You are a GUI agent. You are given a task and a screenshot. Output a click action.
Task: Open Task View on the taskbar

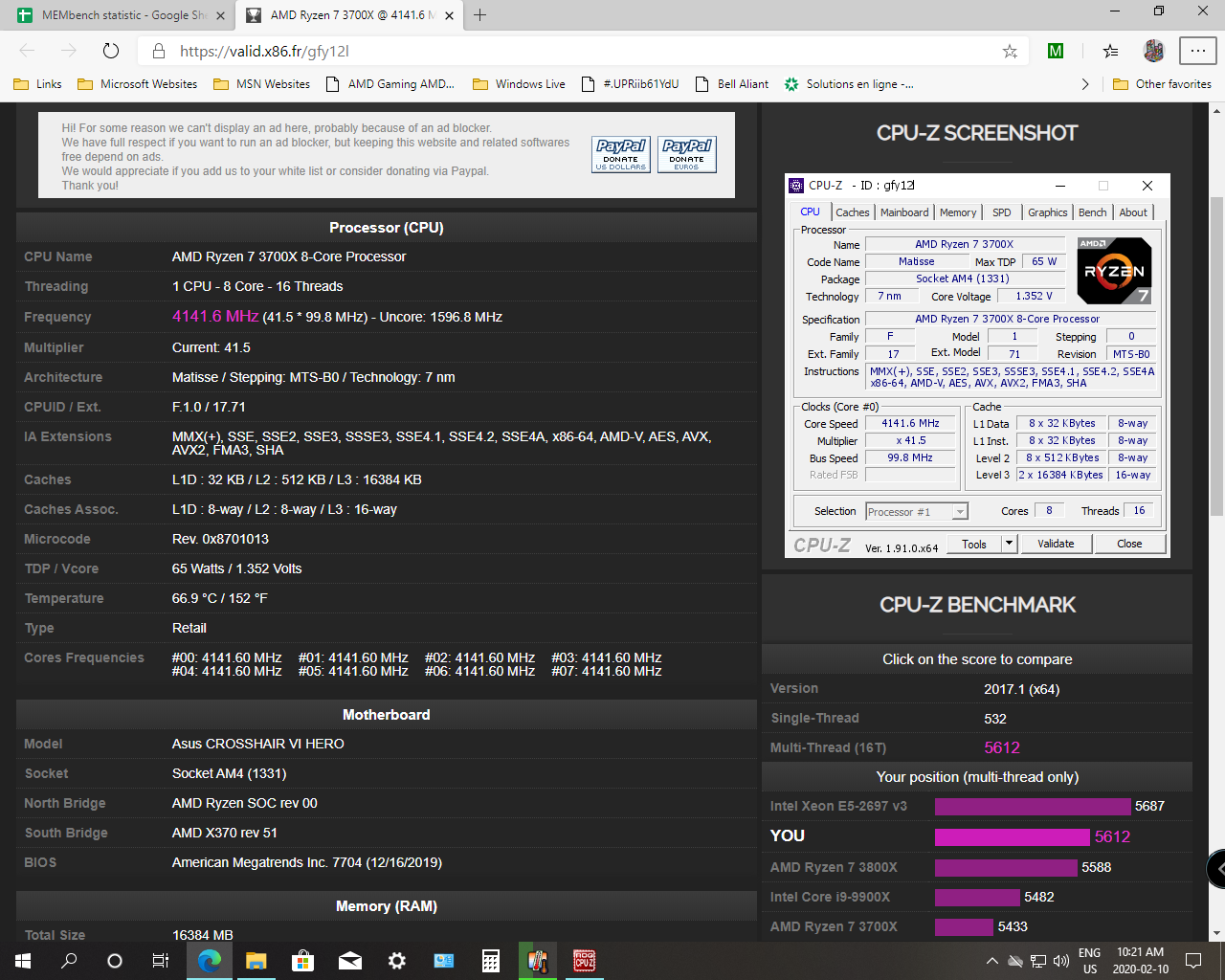[x=161, y=961]
